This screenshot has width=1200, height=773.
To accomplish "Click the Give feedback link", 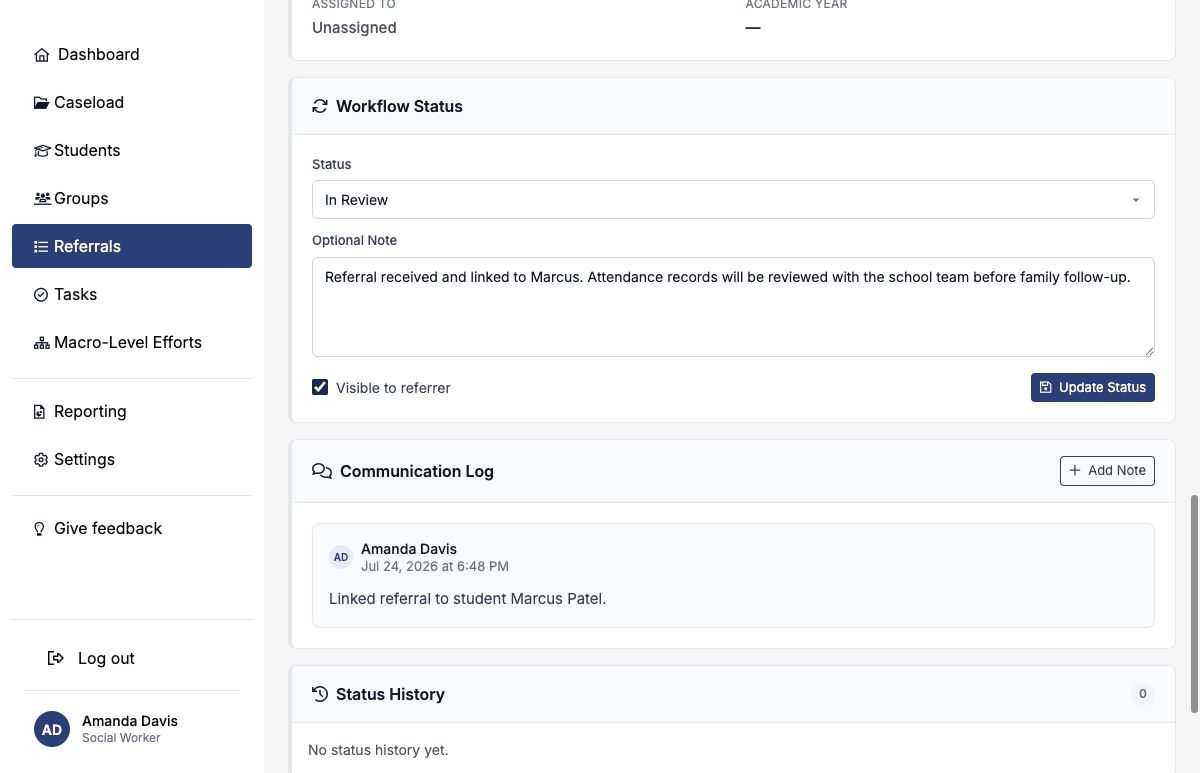I will click(x=132, y=528).
